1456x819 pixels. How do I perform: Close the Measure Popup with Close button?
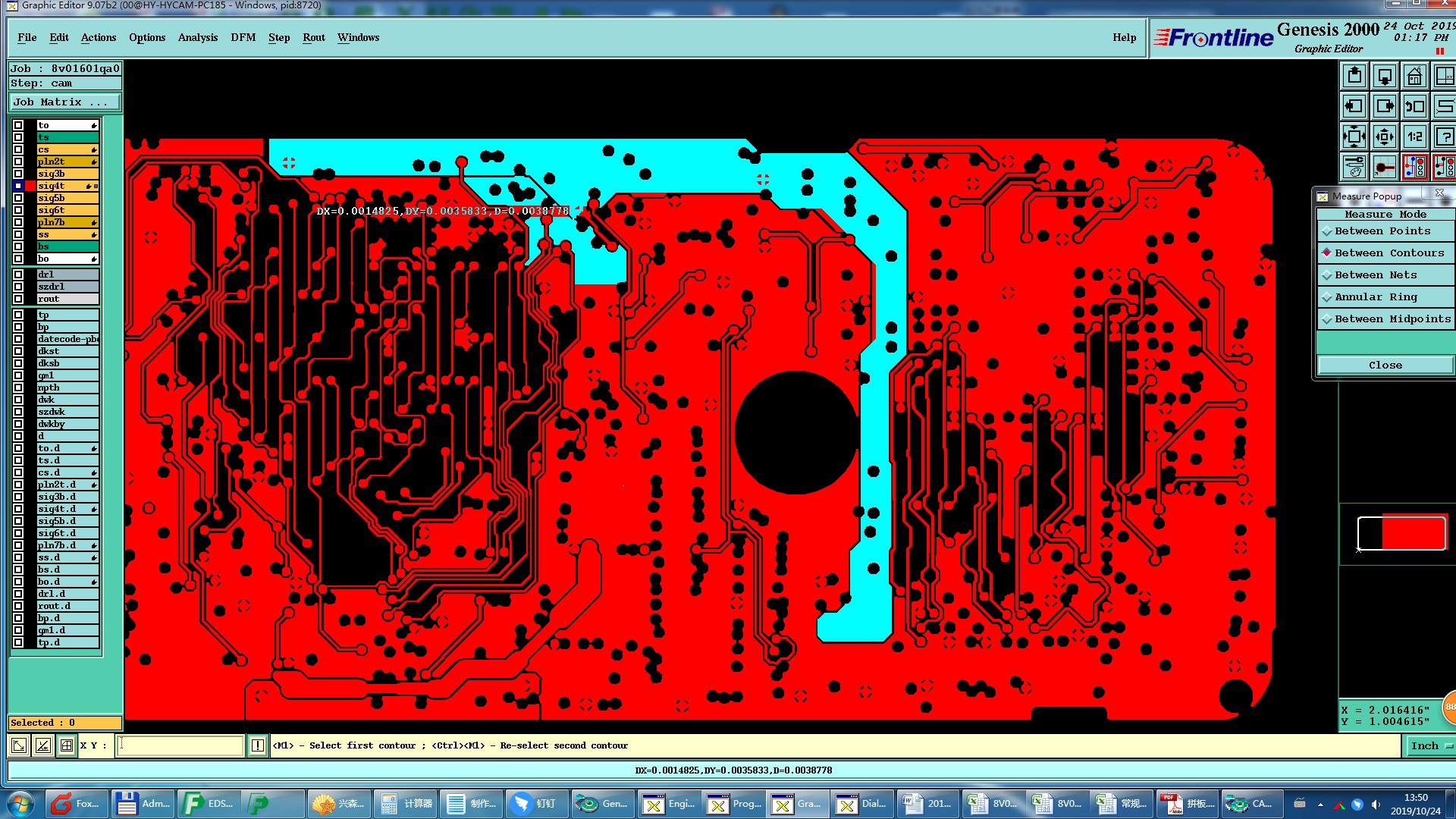click(1385, 366)
